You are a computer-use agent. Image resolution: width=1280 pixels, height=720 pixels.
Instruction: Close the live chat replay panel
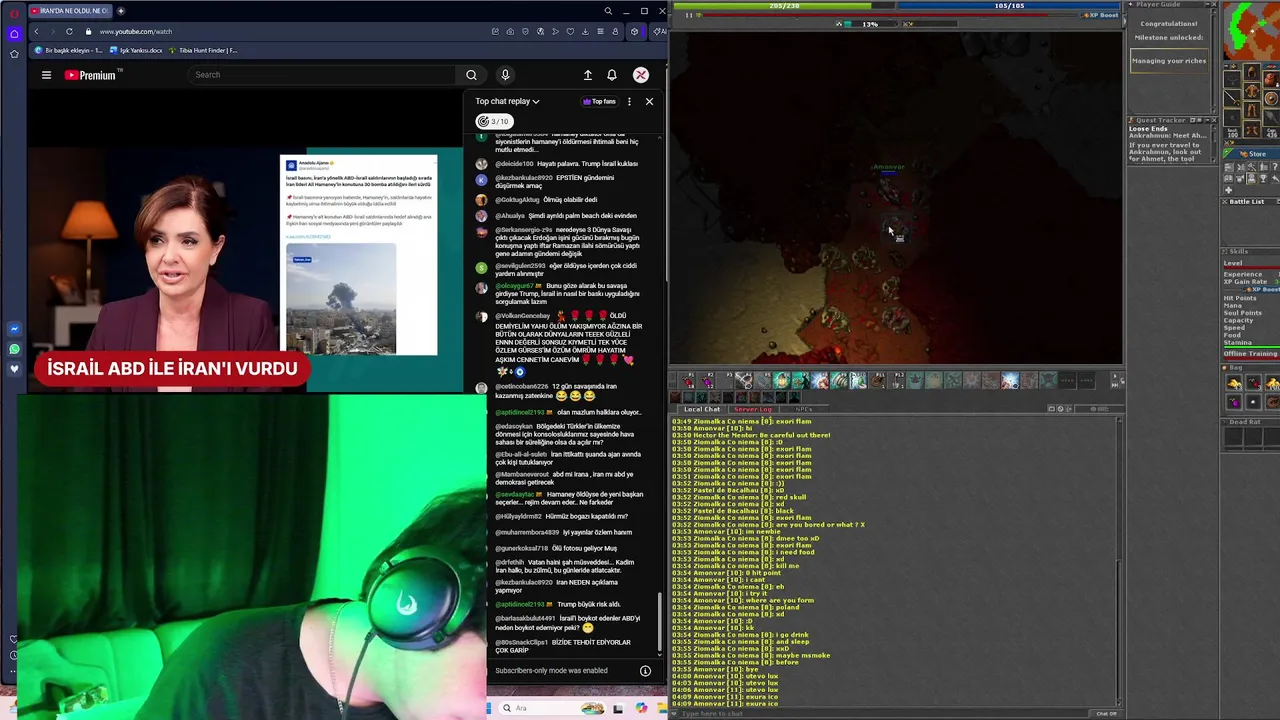click(x=649, y=101)
